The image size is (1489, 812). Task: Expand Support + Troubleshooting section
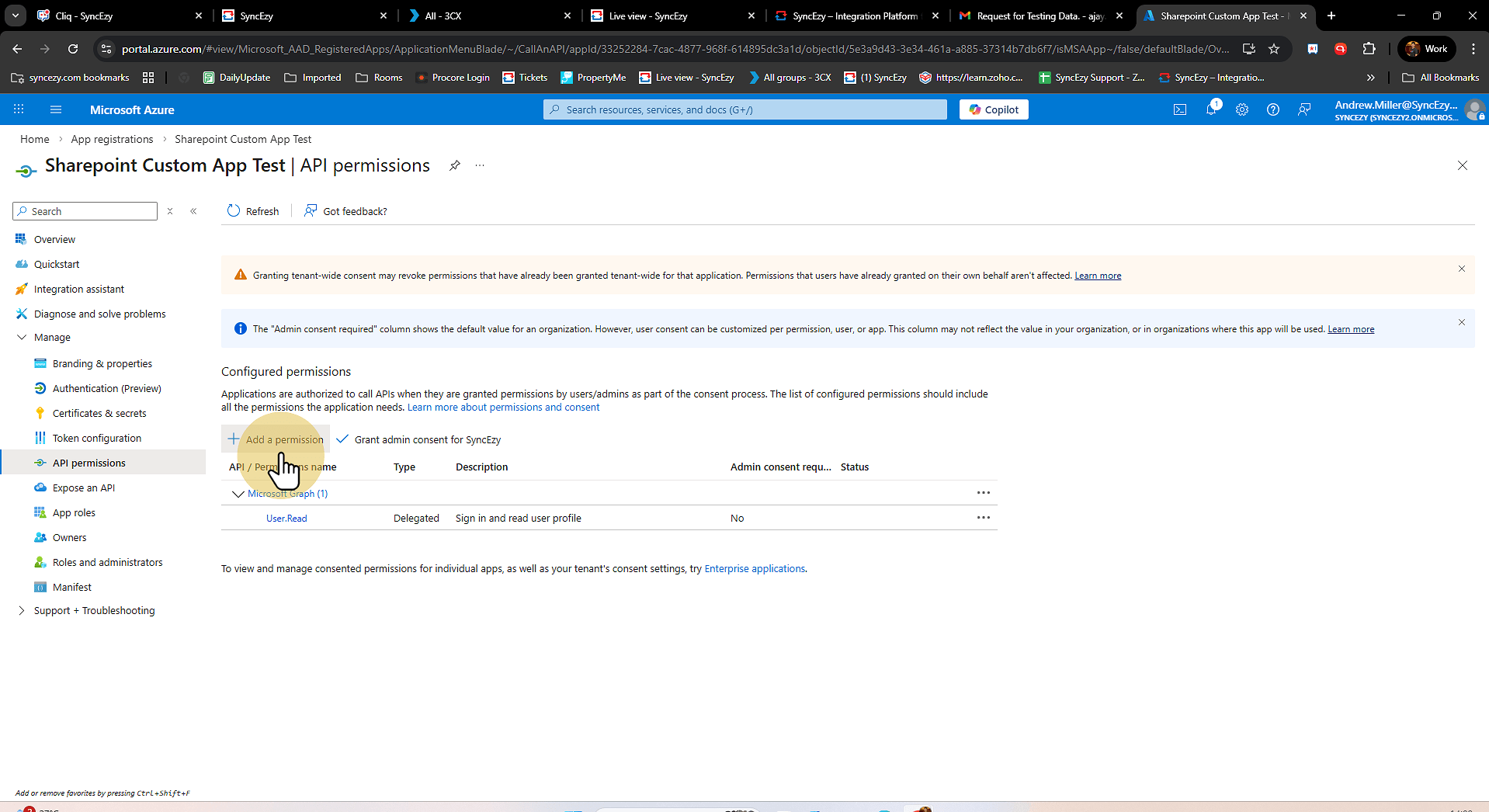pyautogui.click(x=22, y=611)
